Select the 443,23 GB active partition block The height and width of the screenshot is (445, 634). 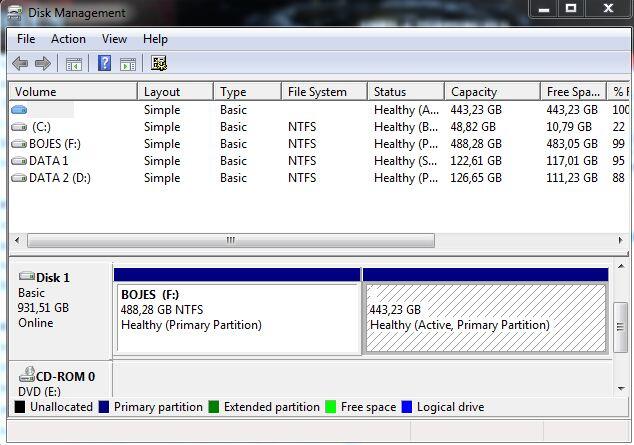(485, 317)
